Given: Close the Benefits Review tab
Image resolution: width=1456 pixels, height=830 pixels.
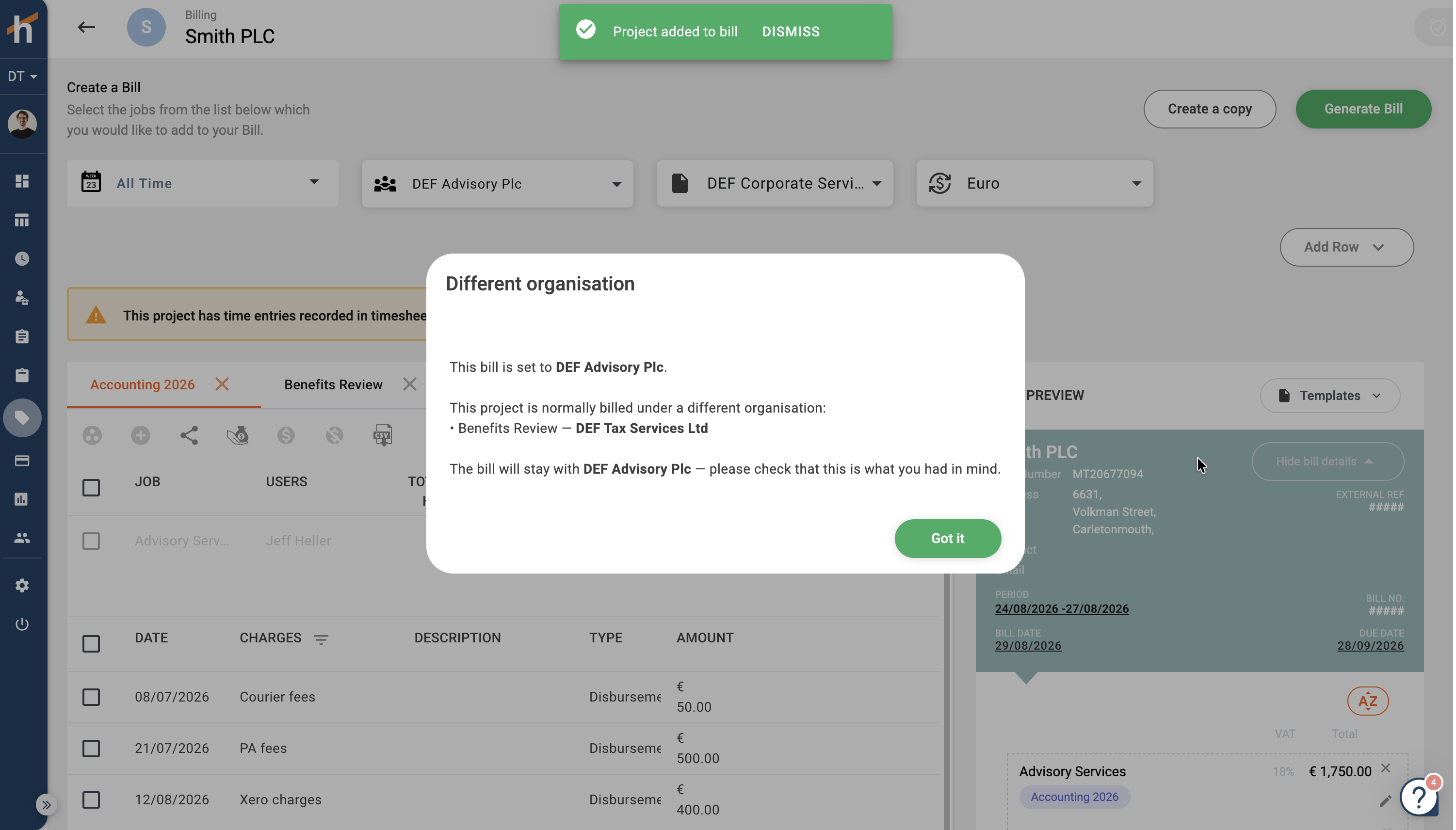Looking at the screenshot, I should 409,384.
